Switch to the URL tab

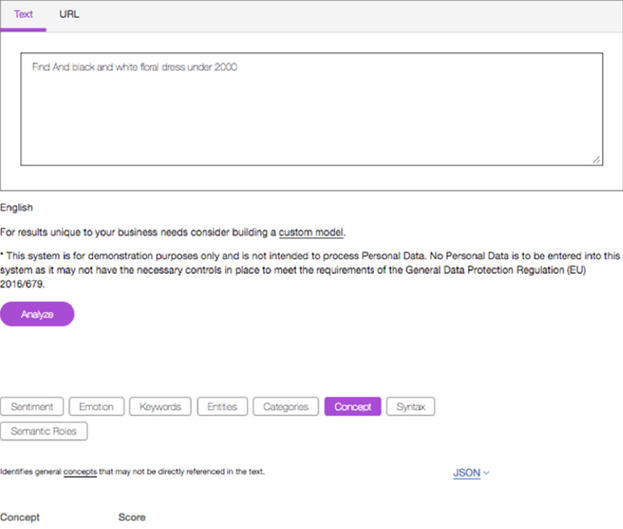tap(69, 15)
